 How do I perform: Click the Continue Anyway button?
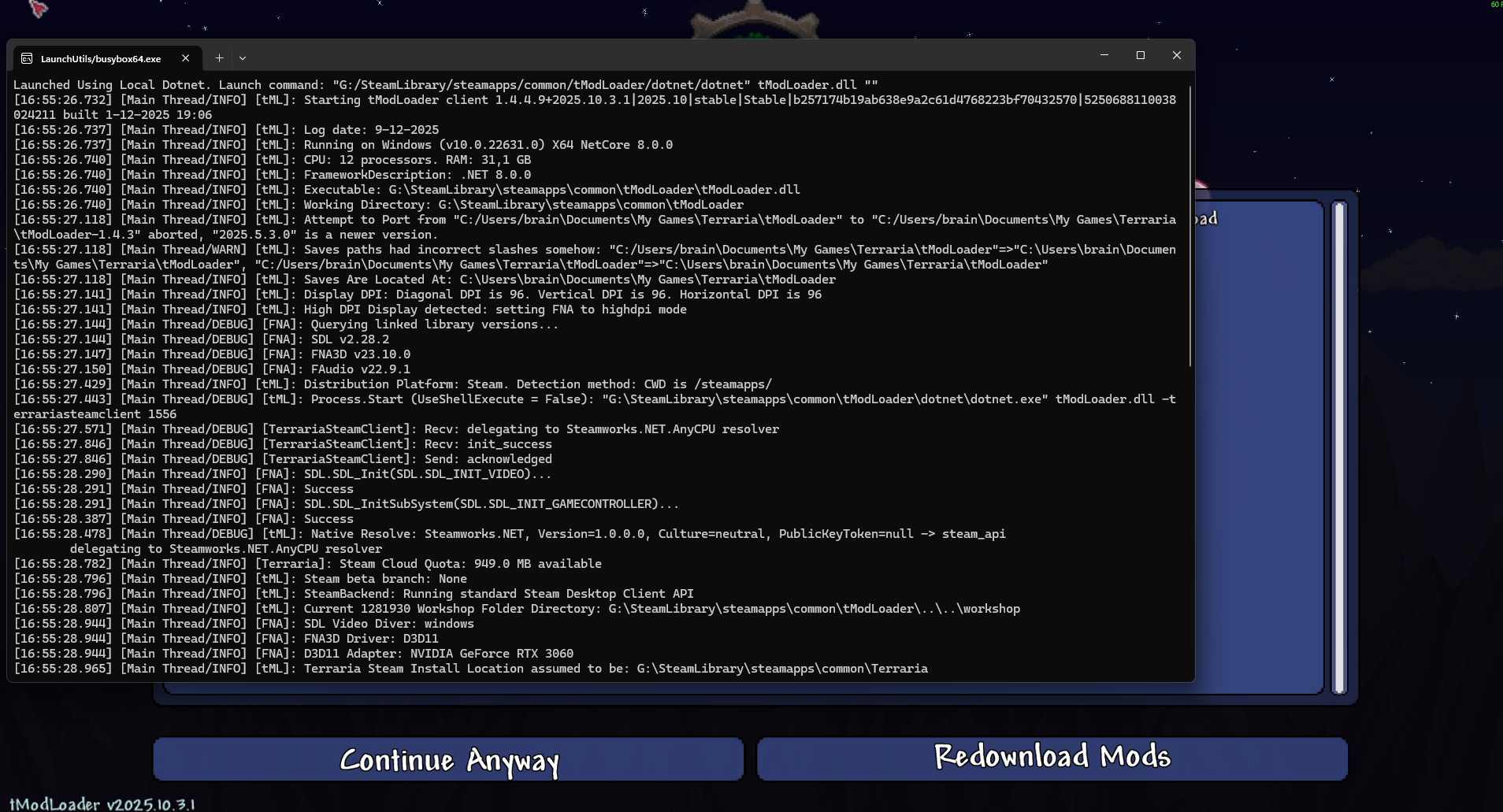pos(449,759)
